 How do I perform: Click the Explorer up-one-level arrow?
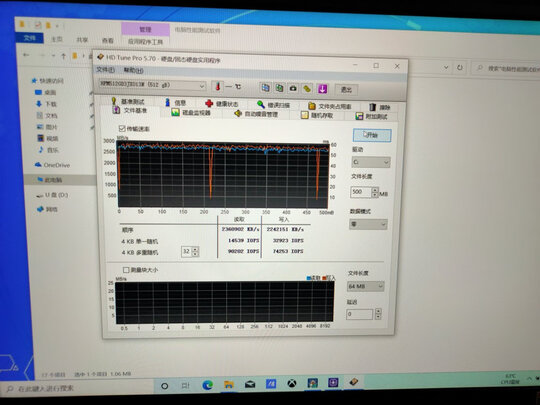[x=63, y=56]
